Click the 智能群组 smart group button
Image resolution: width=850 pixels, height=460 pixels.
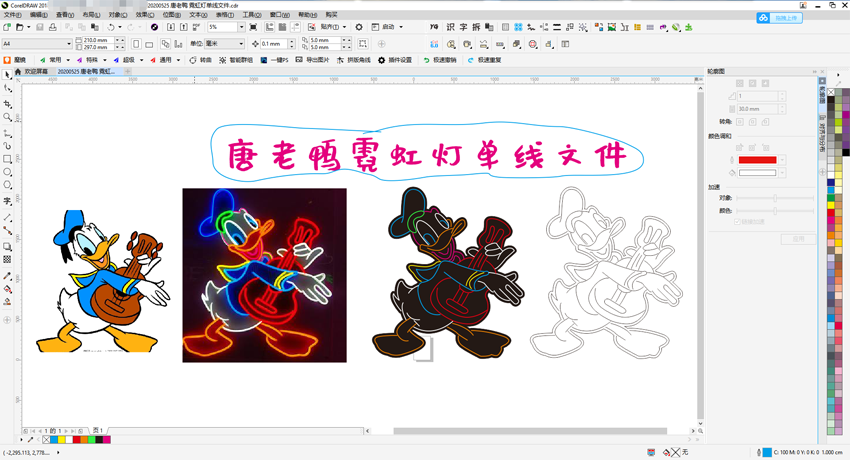point(236,60)
